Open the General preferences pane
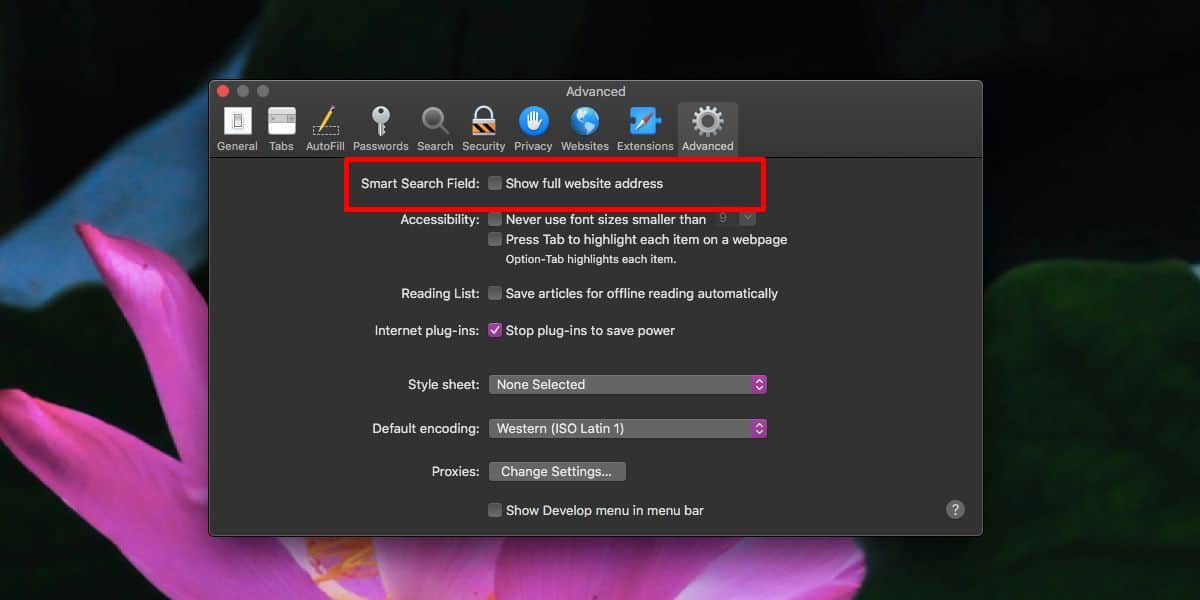 click(x=236, y=125)
